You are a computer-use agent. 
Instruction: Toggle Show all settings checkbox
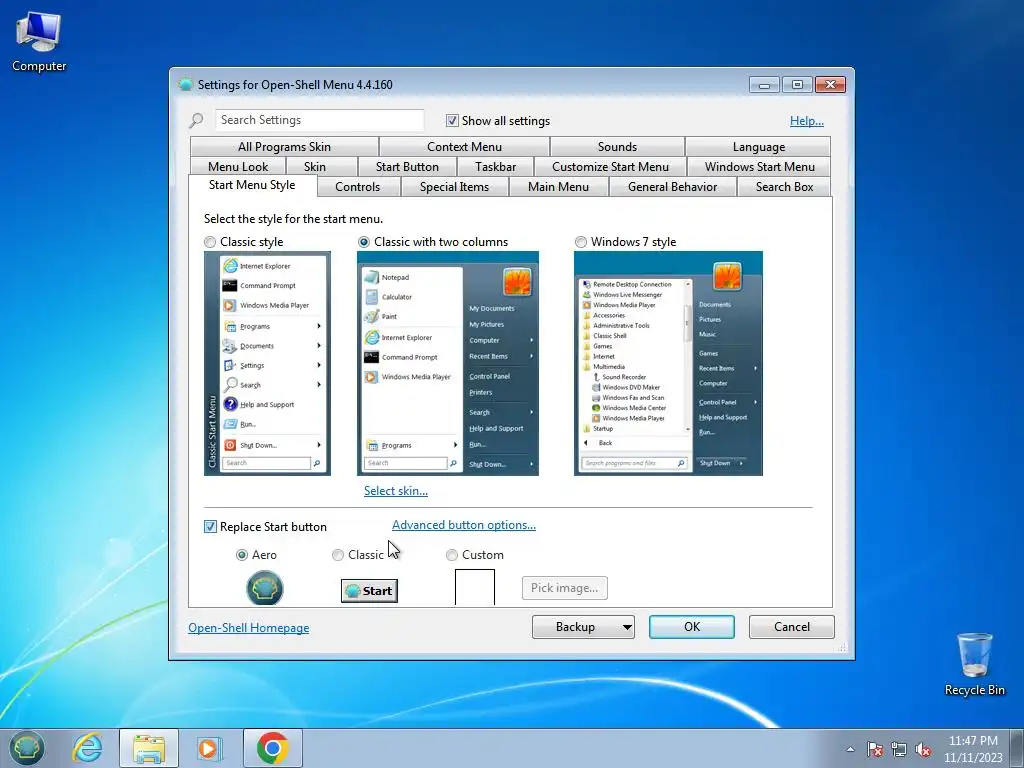coord(452,121)
